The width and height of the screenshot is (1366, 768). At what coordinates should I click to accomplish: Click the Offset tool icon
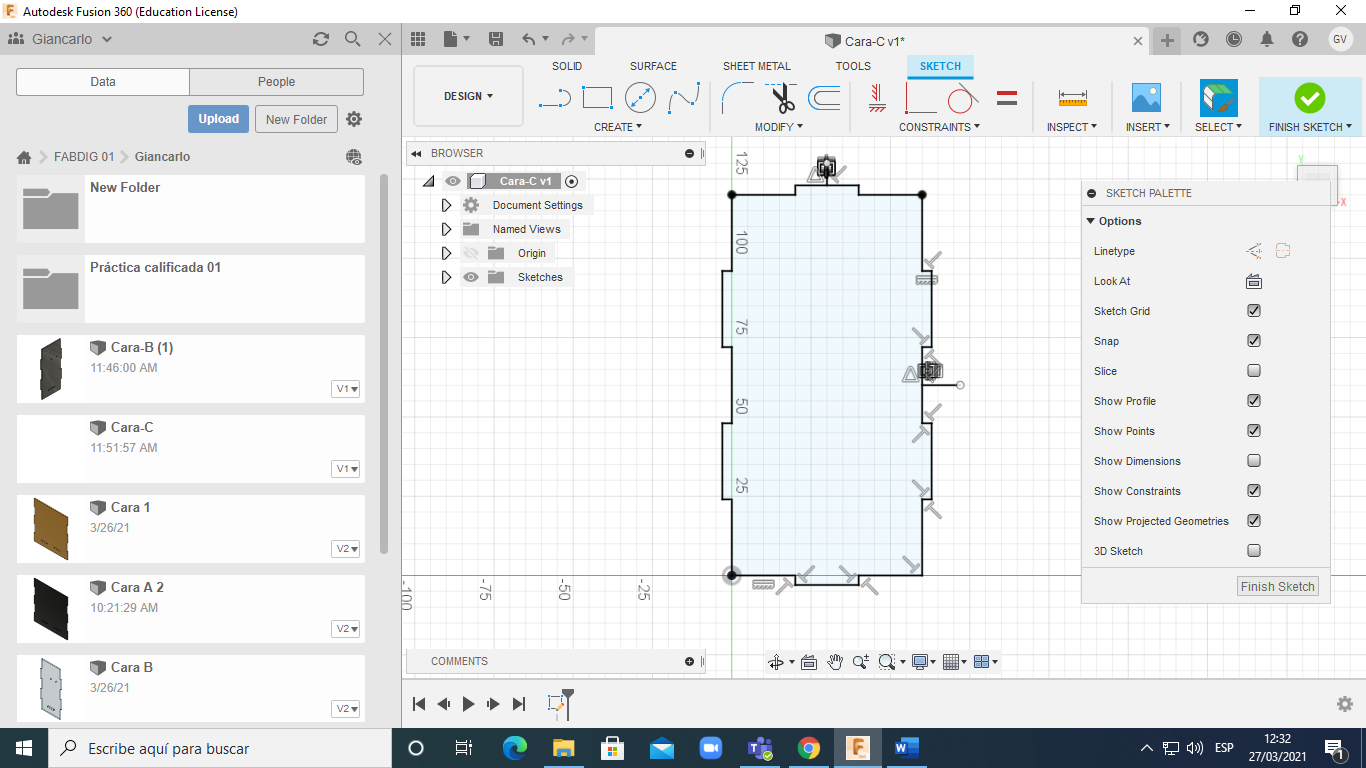[824, 98]
